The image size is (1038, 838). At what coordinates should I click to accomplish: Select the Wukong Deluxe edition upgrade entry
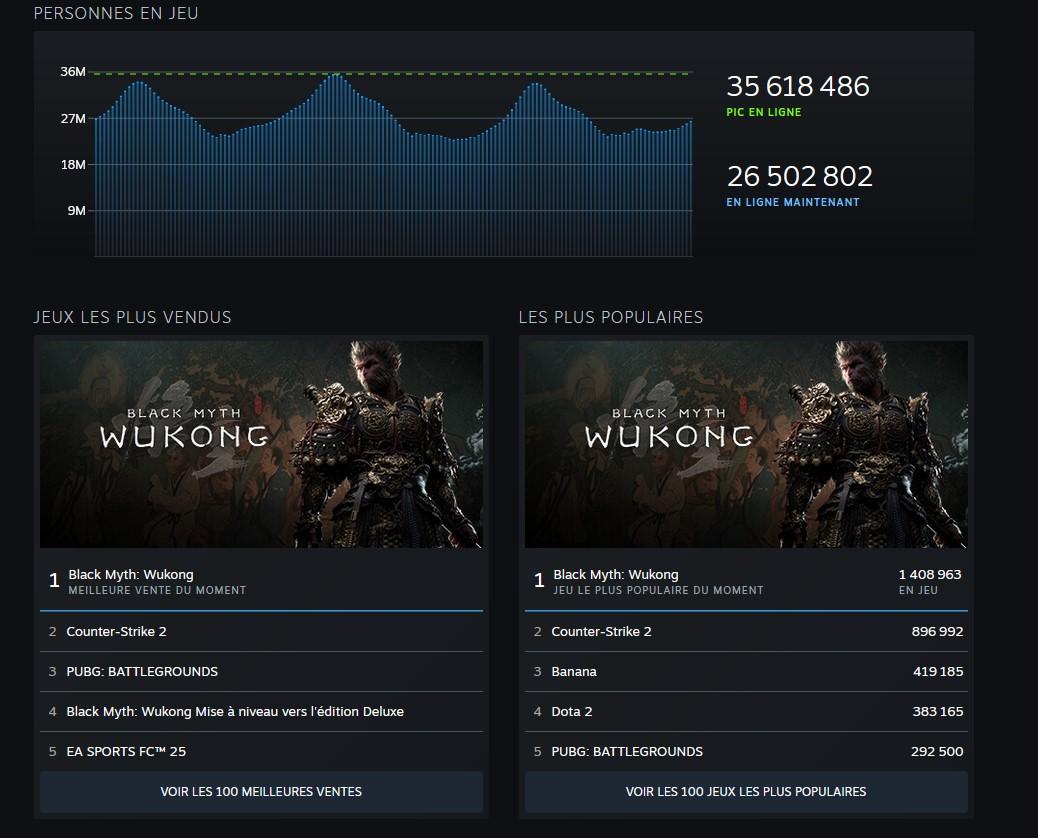coord(261,711)
